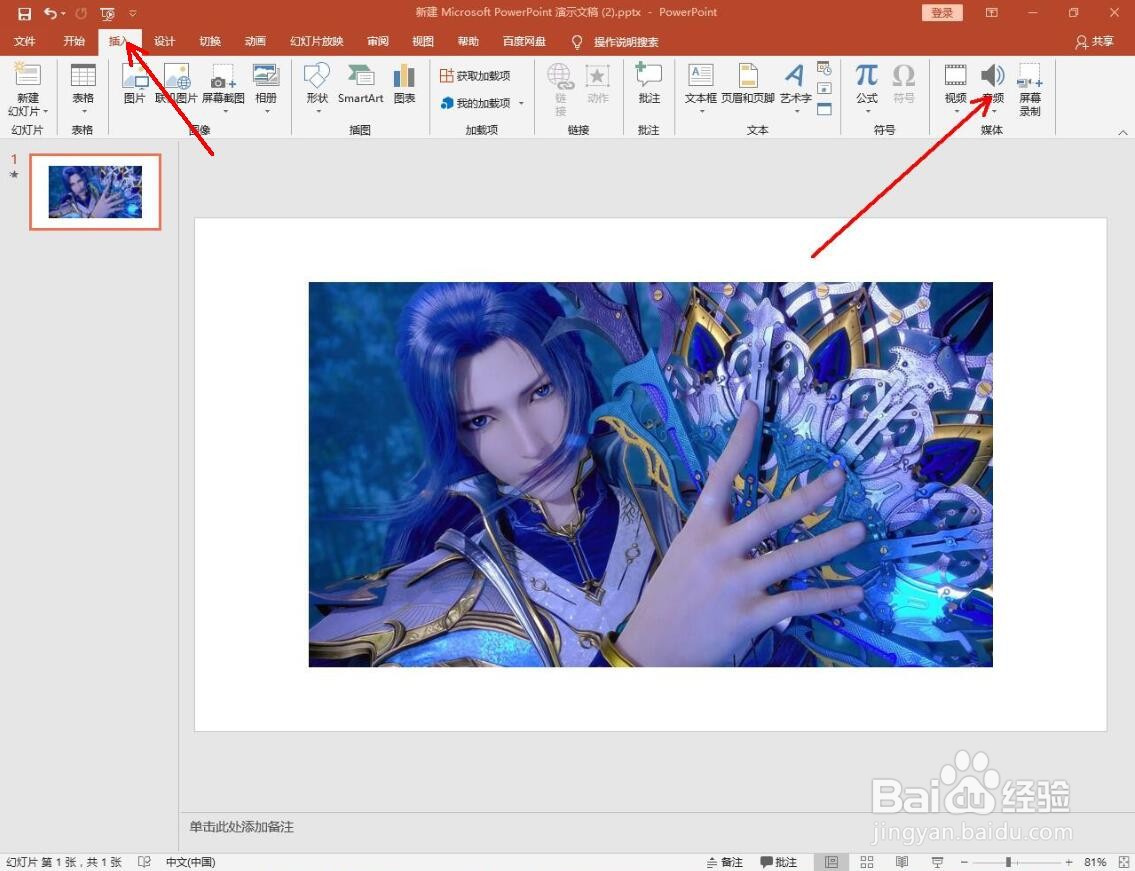
Task: Select the picture on the slide
Action: pos(650,474)
